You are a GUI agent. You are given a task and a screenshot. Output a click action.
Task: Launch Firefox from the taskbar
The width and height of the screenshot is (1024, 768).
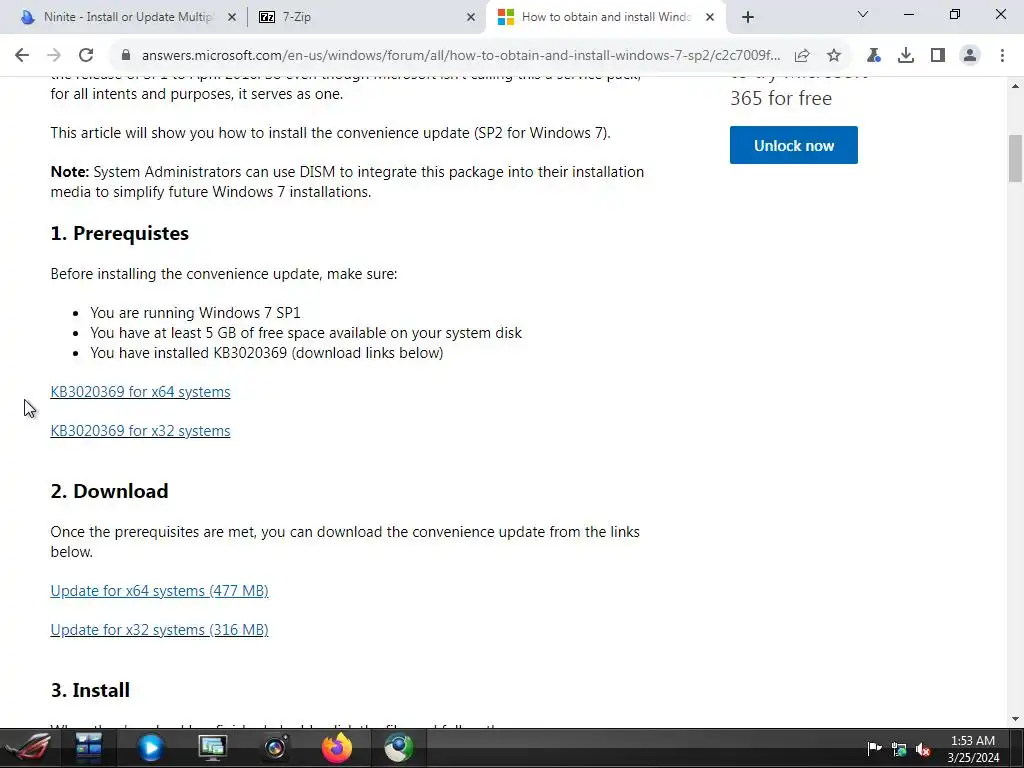336,748
